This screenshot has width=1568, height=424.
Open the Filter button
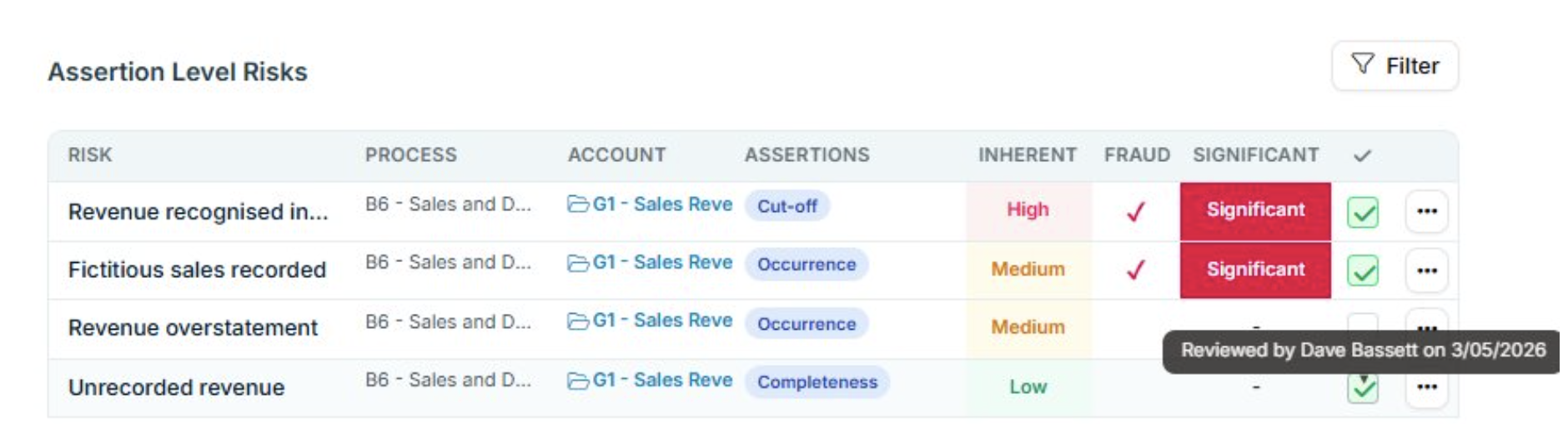(x=1394, y=66)
